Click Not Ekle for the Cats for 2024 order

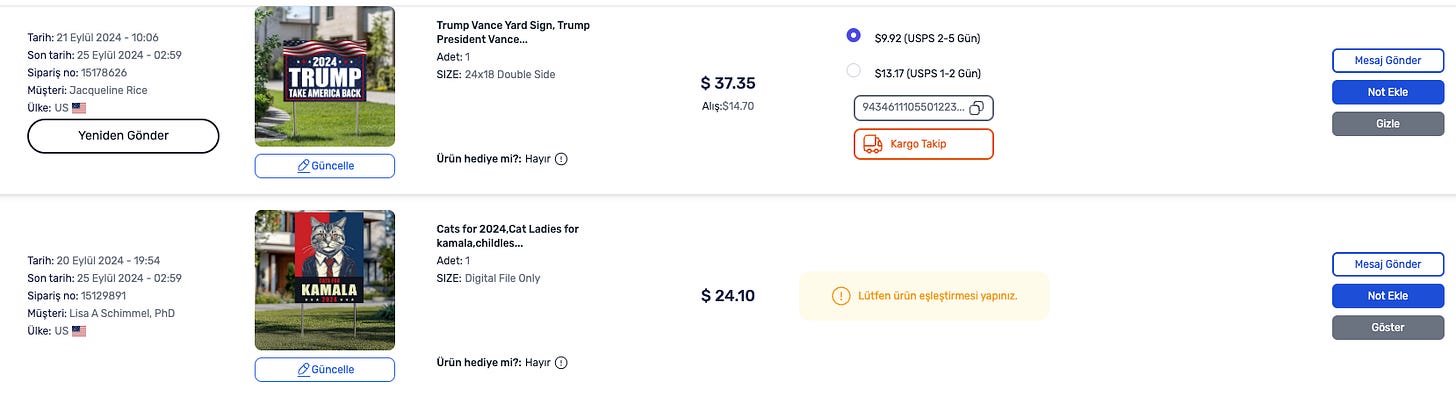pos(1388,296)
